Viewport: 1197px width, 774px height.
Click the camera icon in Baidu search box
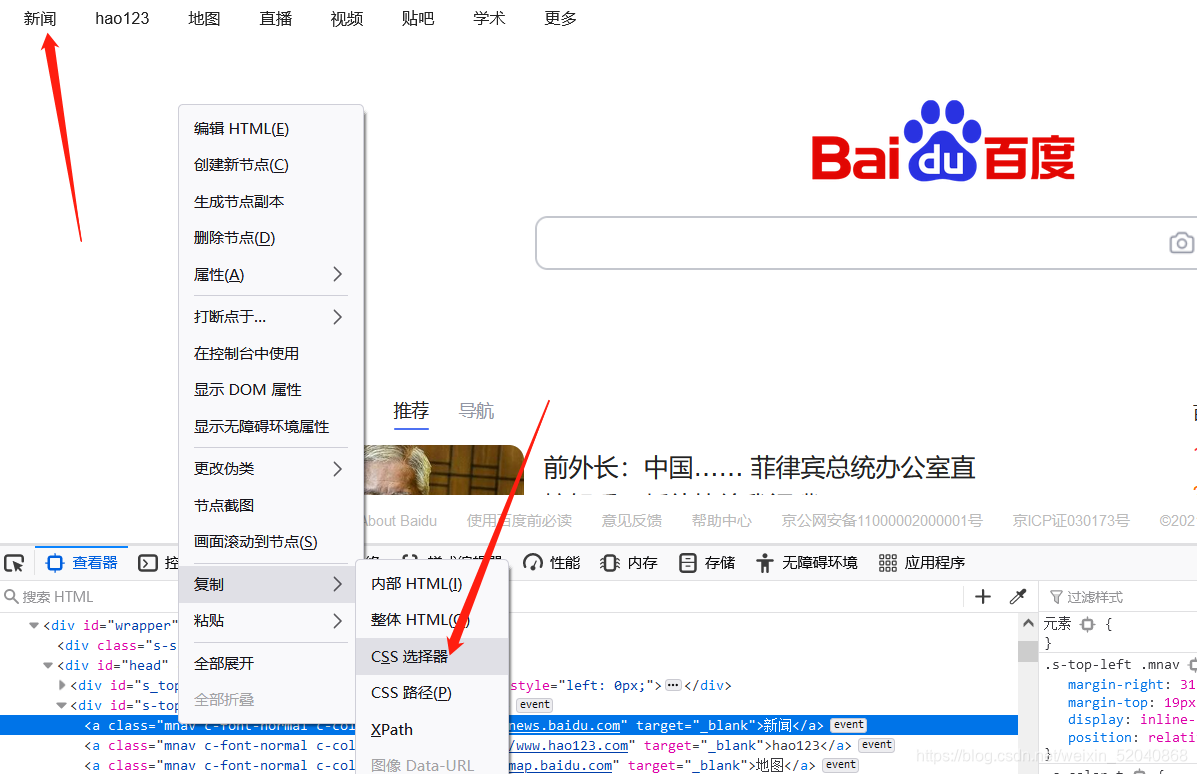coord(1181,243)
